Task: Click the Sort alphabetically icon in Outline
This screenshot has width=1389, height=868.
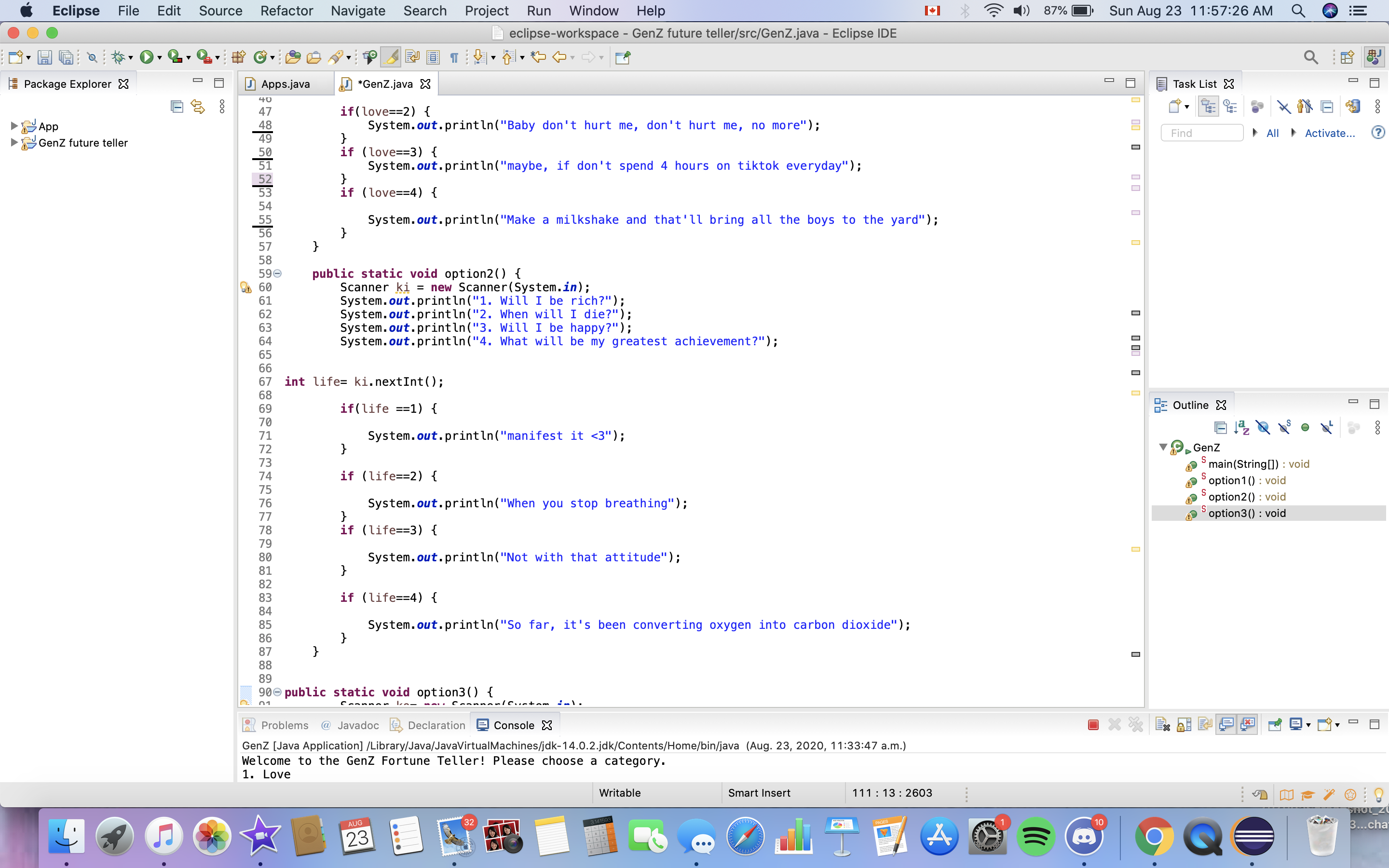Action: (1241, 428)
